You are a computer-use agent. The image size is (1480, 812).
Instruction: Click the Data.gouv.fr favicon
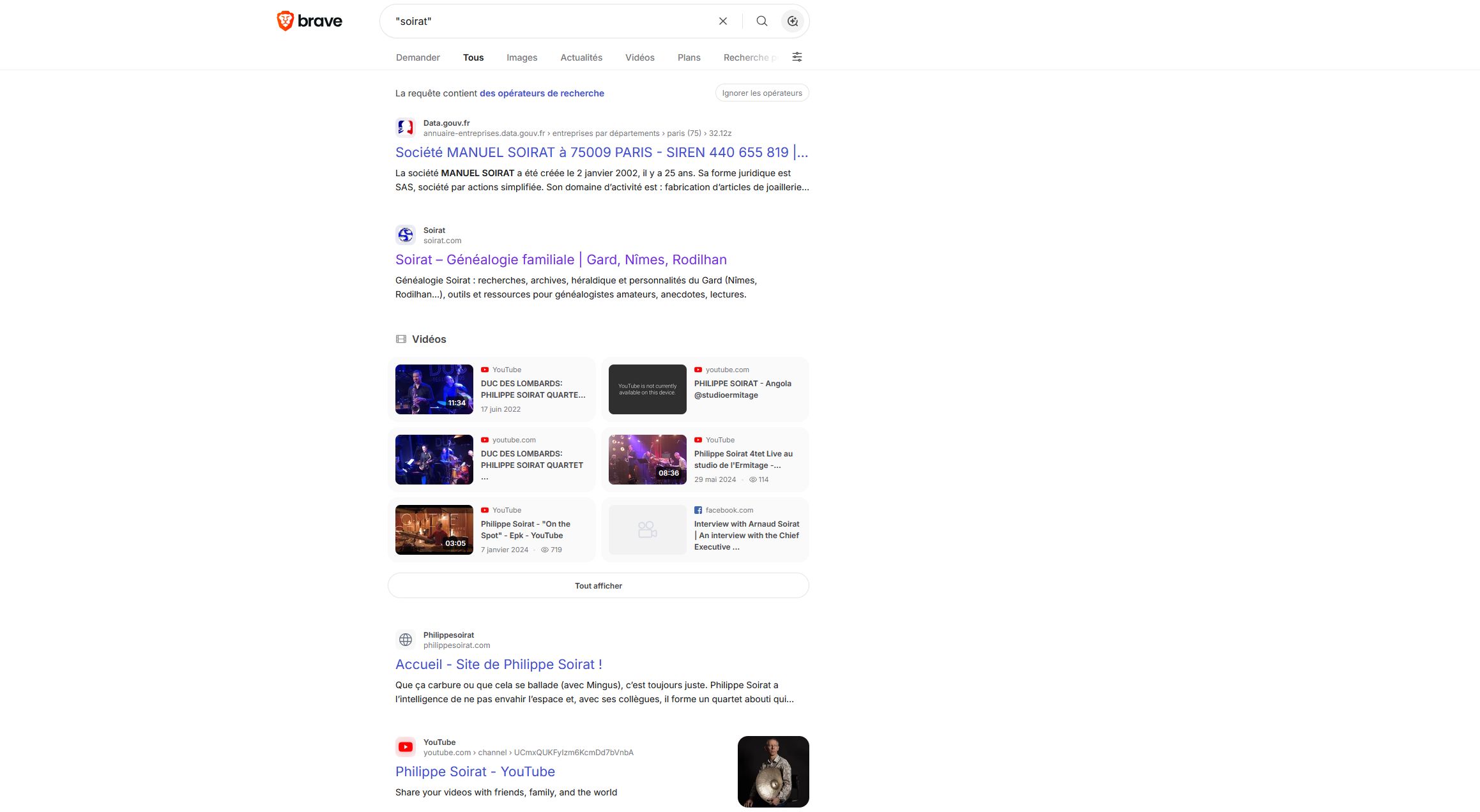click(406, 128)
